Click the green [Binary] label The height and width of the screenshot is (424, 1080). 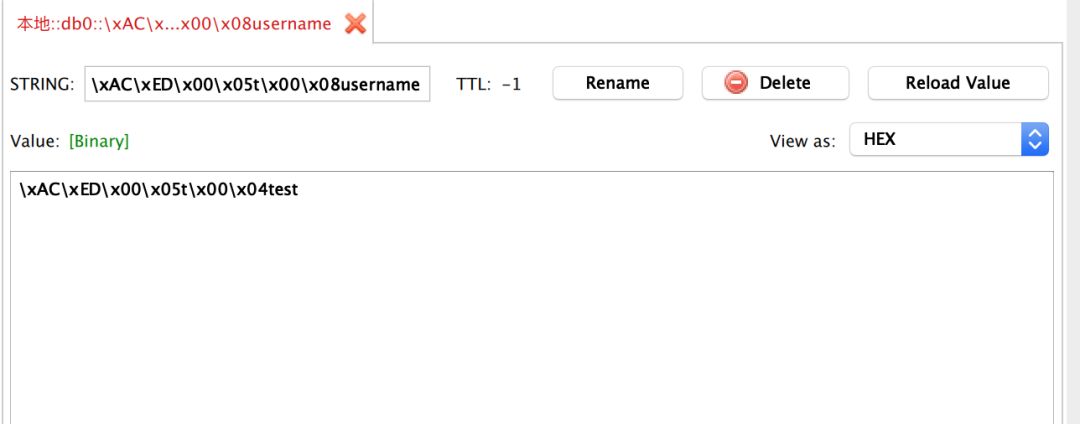pyautogui.click(x=99, y=141)
